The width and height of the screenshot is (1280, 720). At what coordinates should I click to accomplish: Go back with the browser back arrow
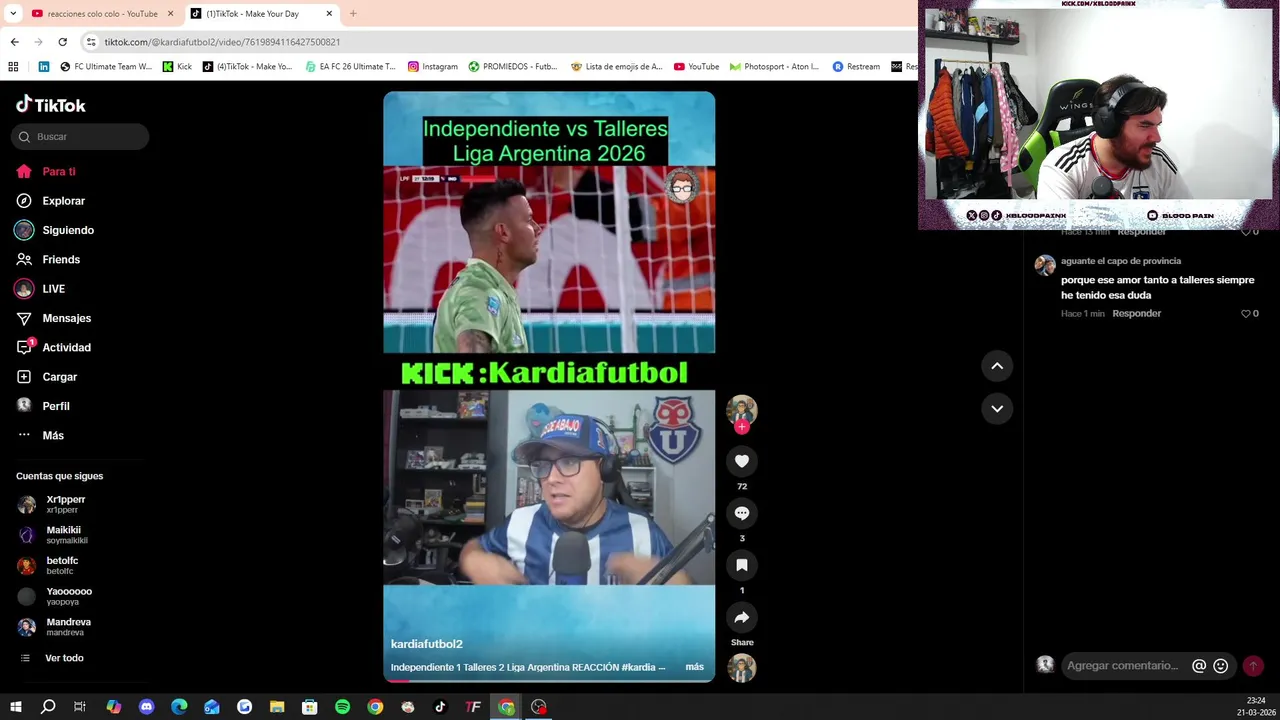point(14,42)
